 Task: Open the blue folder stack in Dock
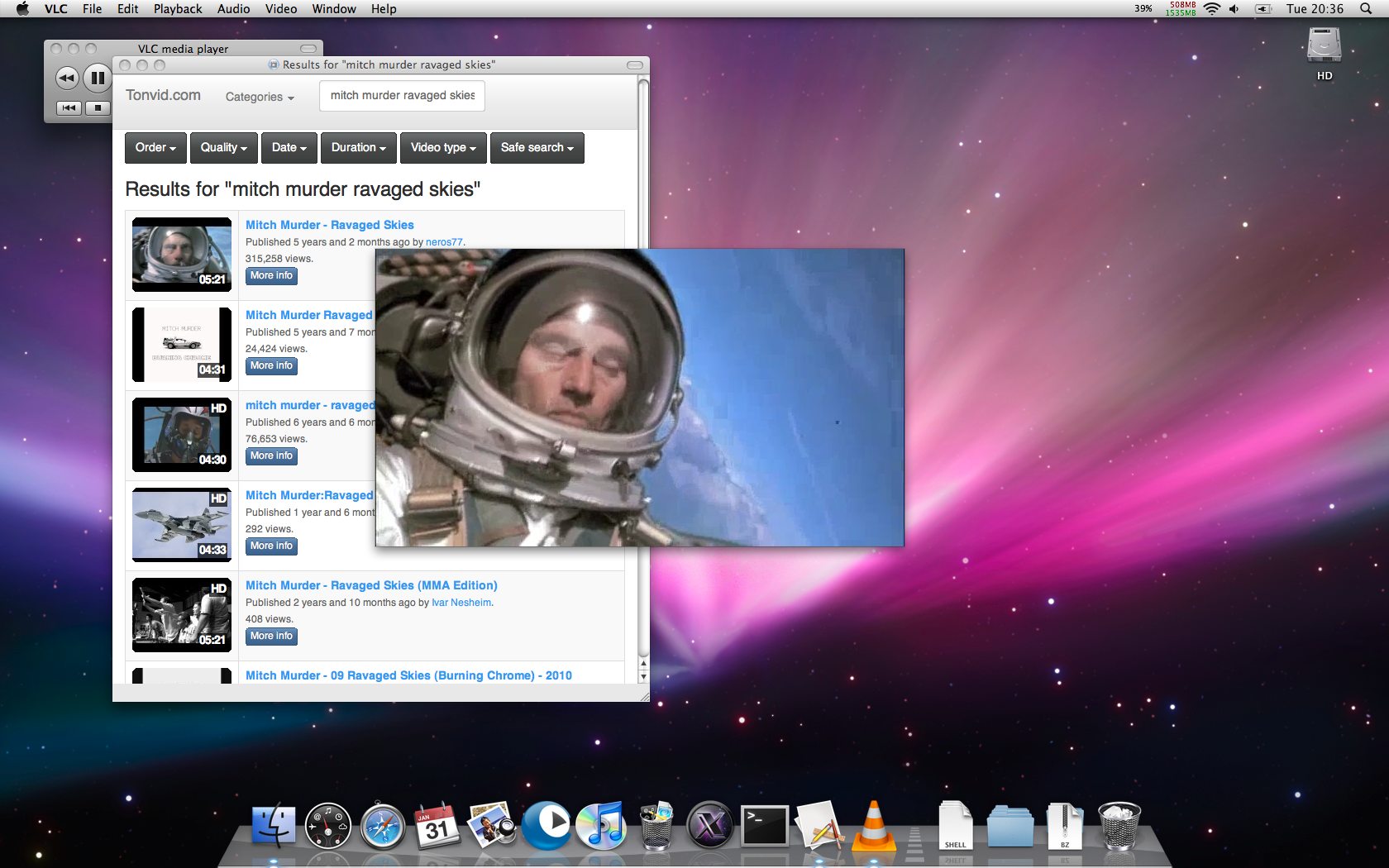click(1010, 826)
